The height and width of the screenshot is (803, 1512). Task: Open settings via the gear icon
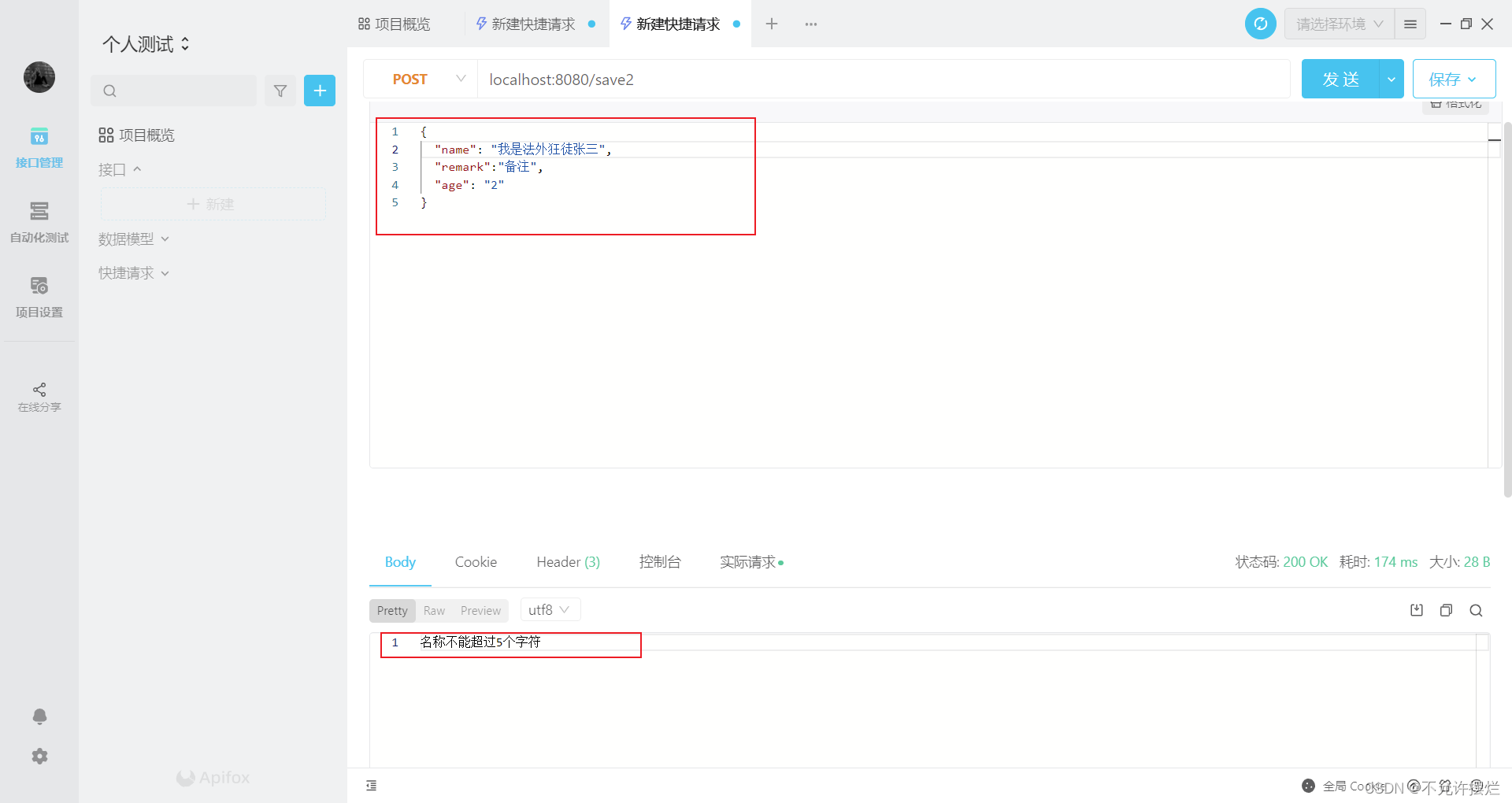pyautogui.click(x=39, y=756)
